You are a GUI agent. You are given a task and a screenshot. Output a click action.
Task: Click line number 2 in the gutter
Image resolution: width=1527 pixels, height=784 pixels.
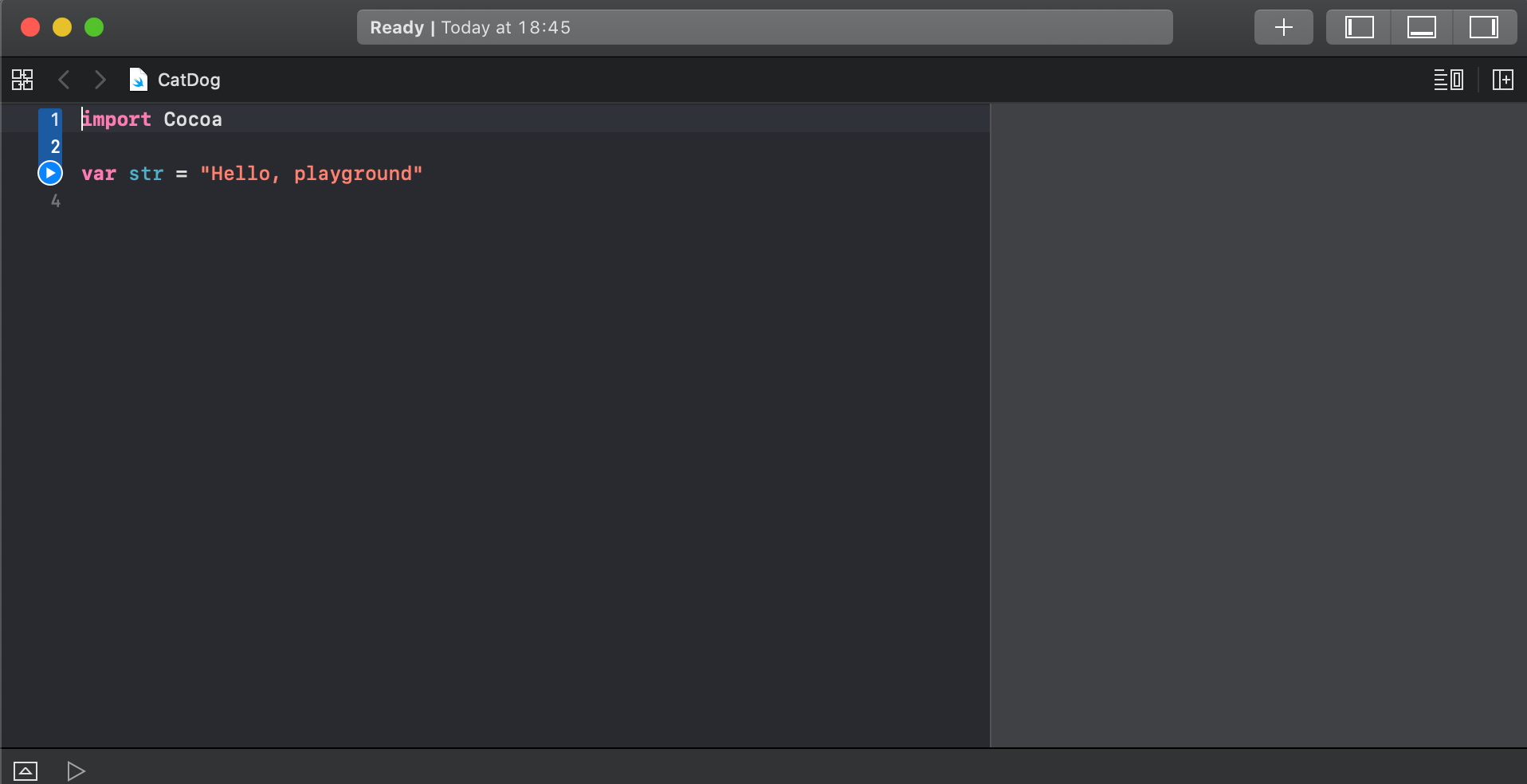pos(55,147)
